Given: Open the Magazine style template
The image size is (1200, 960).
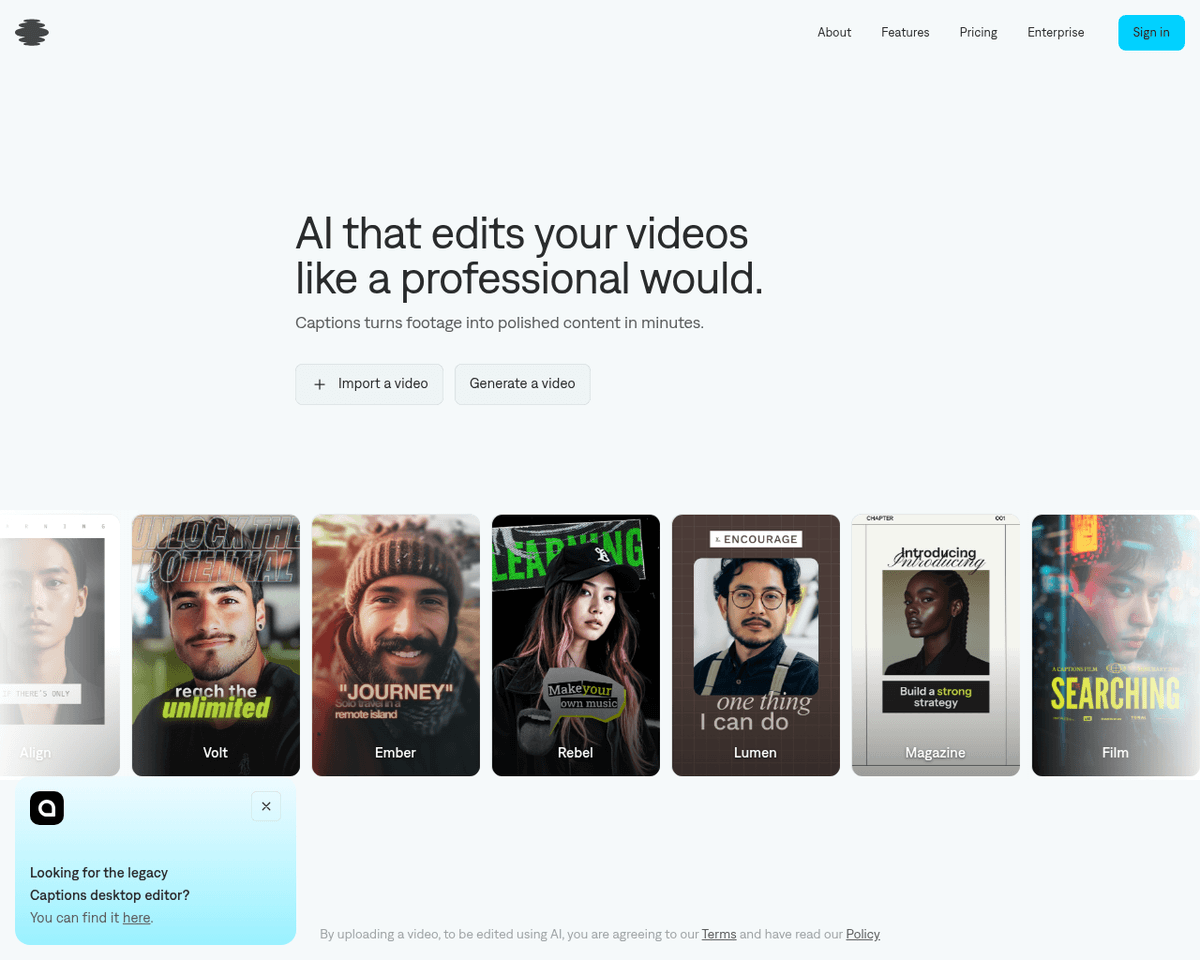Looking at the screenshot, I should (936, 645).
